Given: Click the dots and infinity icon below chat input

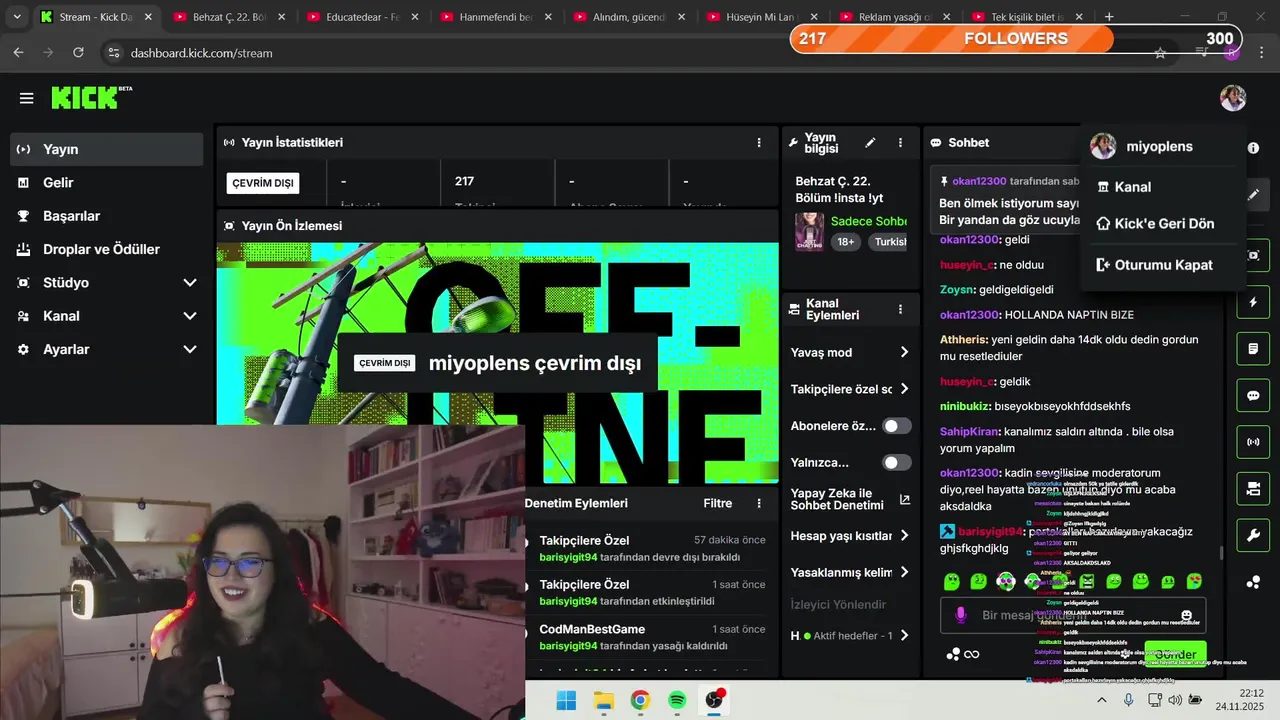Looking at the screenshot, I should tap(963, 655).
